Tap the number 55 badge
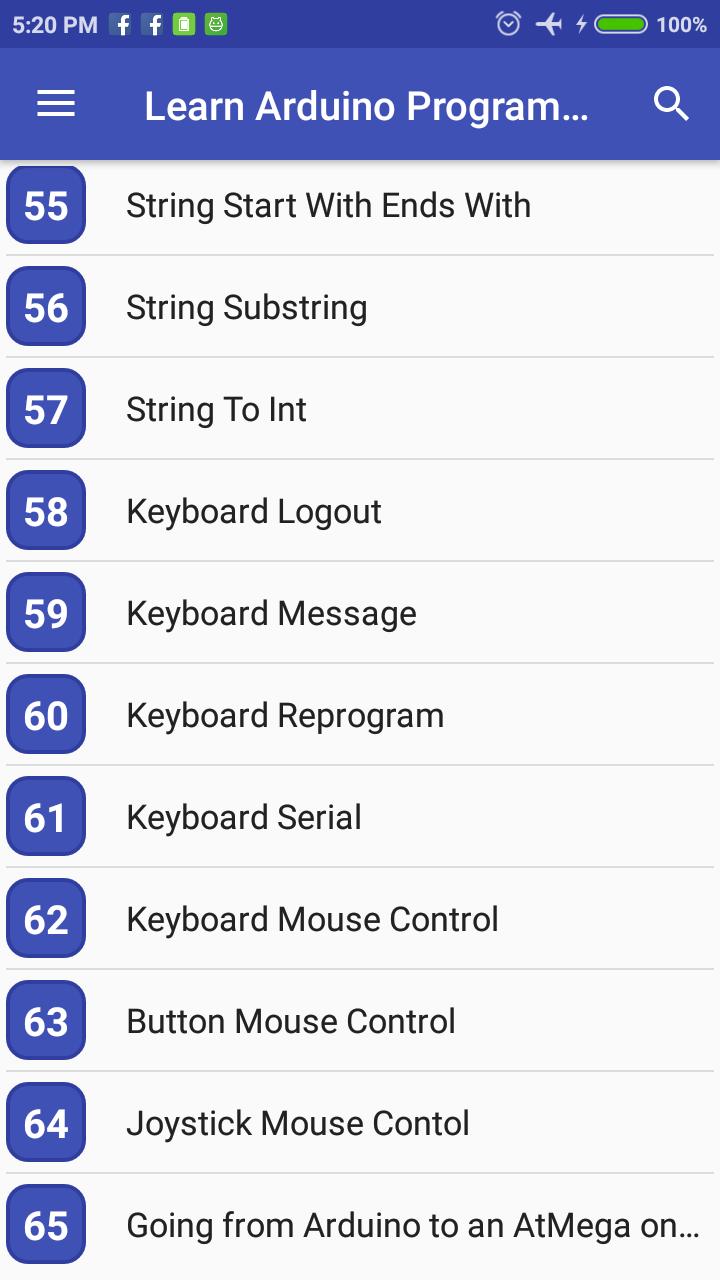Viewport: 720px width, 1280px height. coord(46,206)
